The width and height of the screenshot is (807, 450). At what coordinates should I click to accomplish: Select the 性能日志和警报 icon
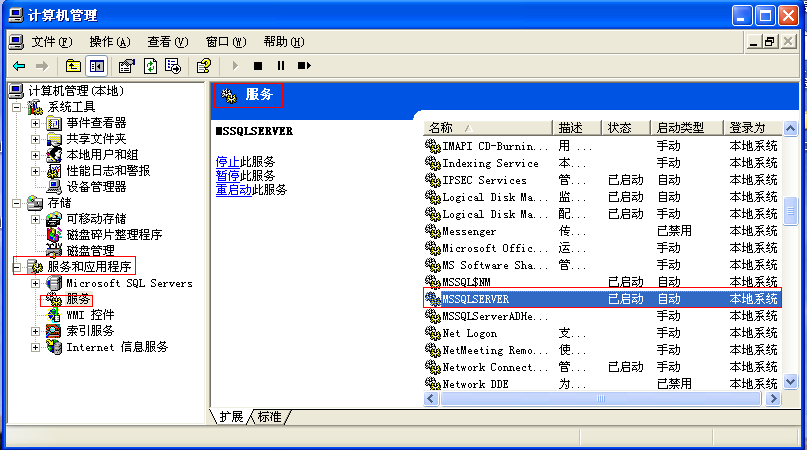tap(54, 171)
